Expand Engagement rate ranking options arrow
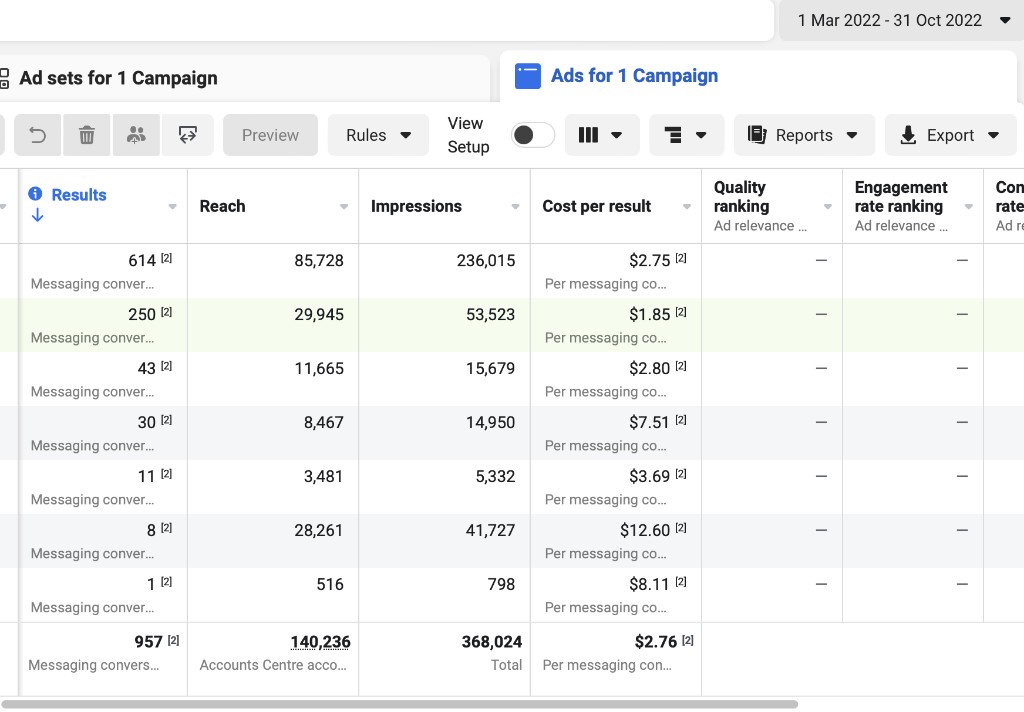1024x712 pixels. 969,206
